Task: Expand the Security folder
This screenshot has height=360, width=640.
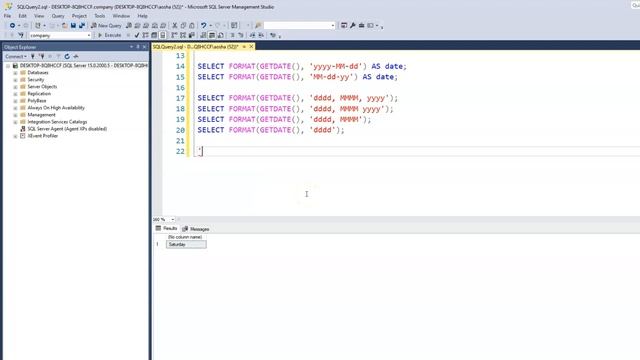Action: (x=15, y=80)
